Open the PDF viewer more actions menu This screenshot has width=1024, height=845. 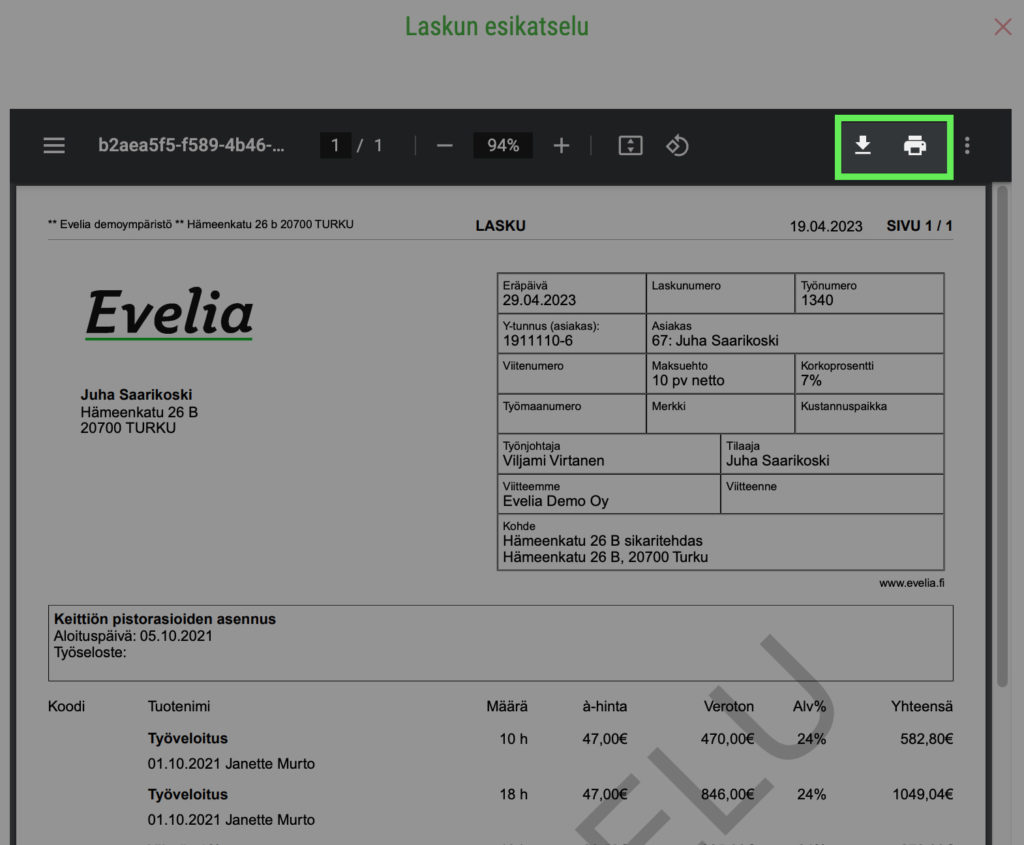point(967,145)
